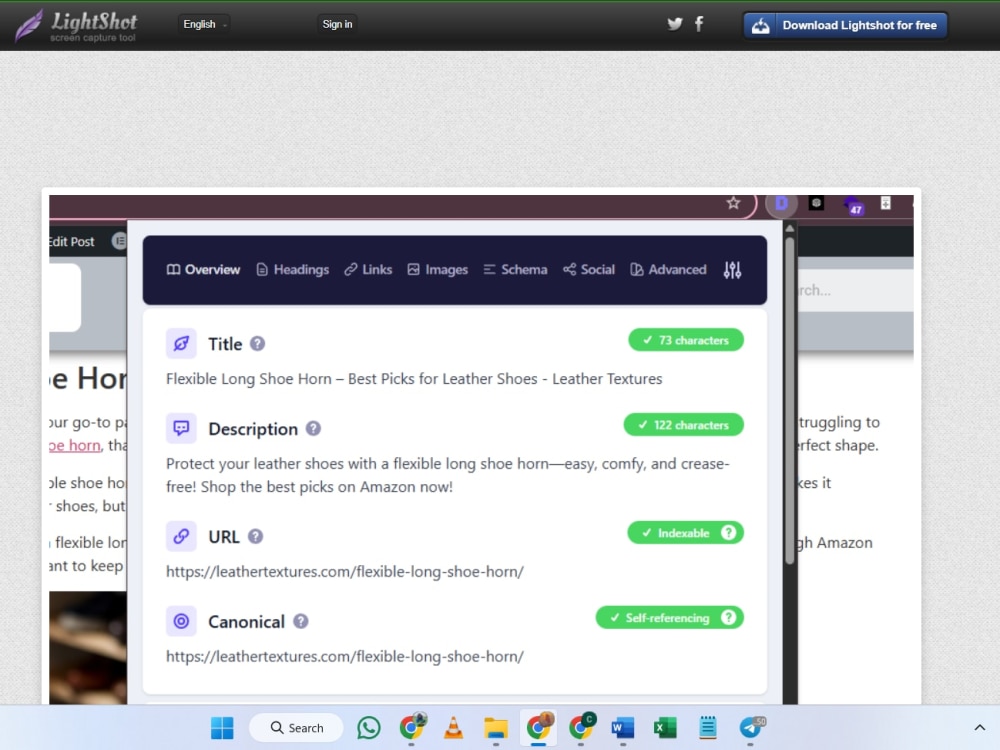Click the panel vertical scrollbar thumb
This screenshot has width=1000, height=750.
(x=790, y=401)
